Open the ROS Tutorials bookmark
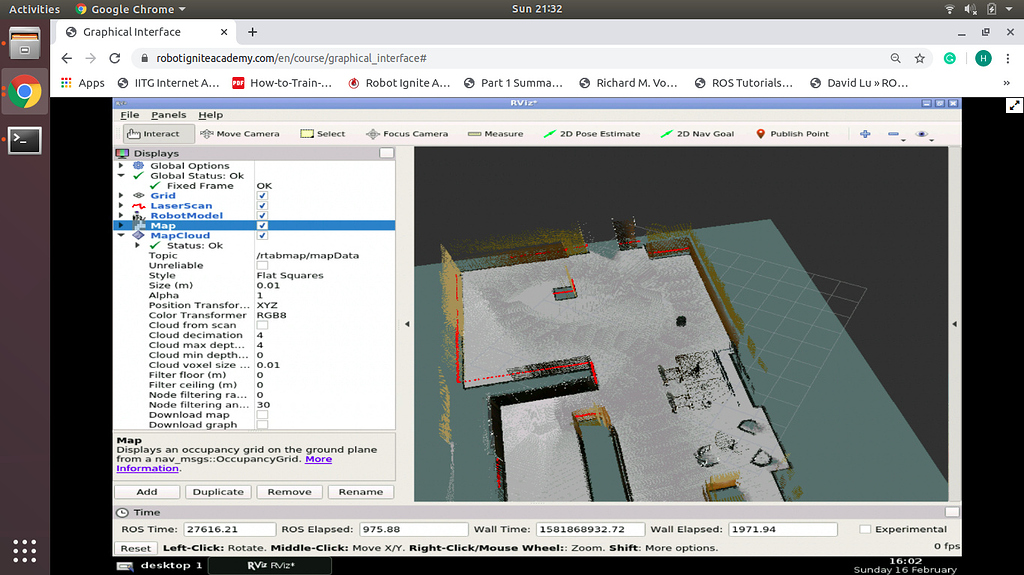The image size is (1024, 575). (744, 83)
